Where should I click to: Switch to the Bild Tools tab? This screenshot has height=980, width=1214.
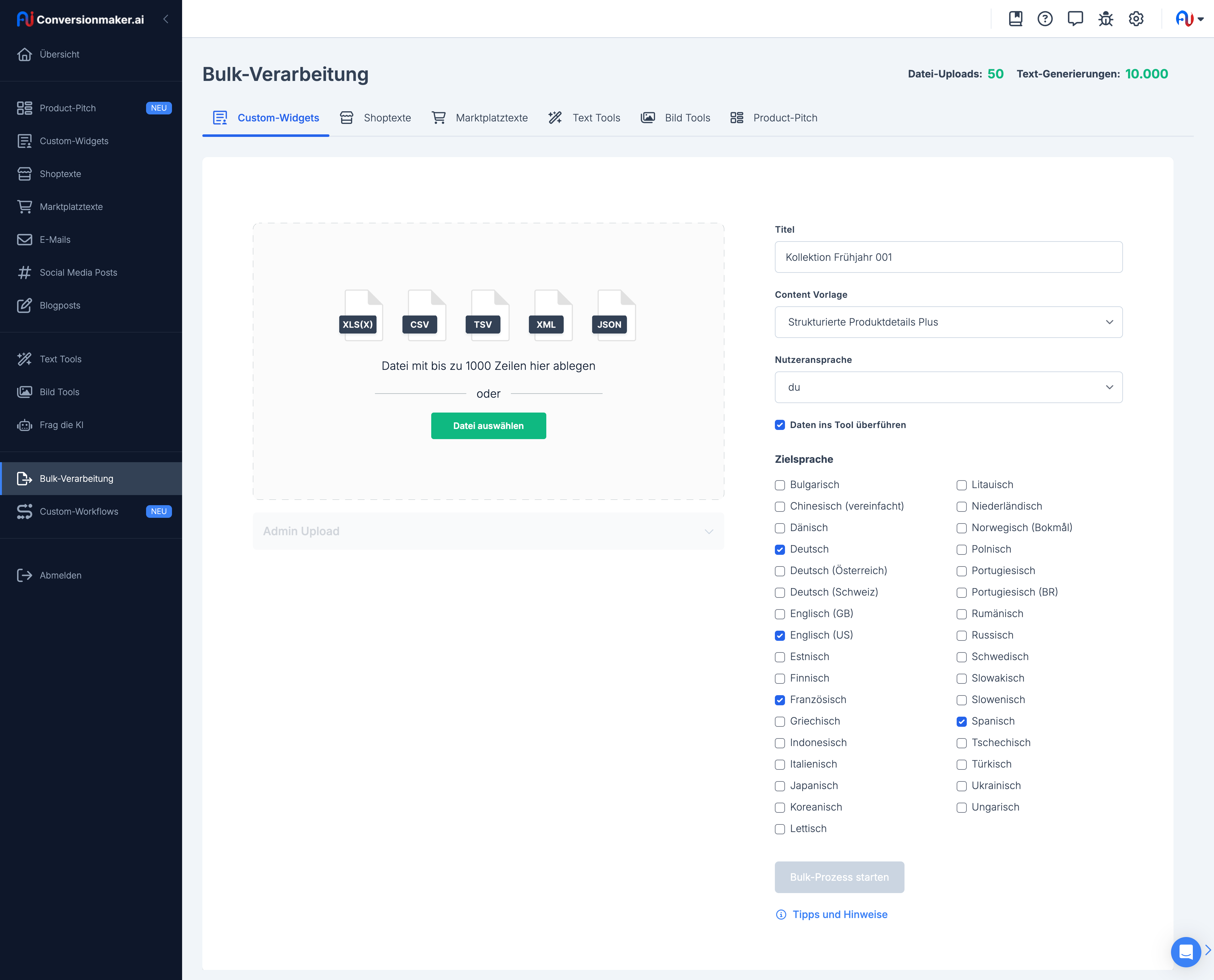click(x=675, y=117)
